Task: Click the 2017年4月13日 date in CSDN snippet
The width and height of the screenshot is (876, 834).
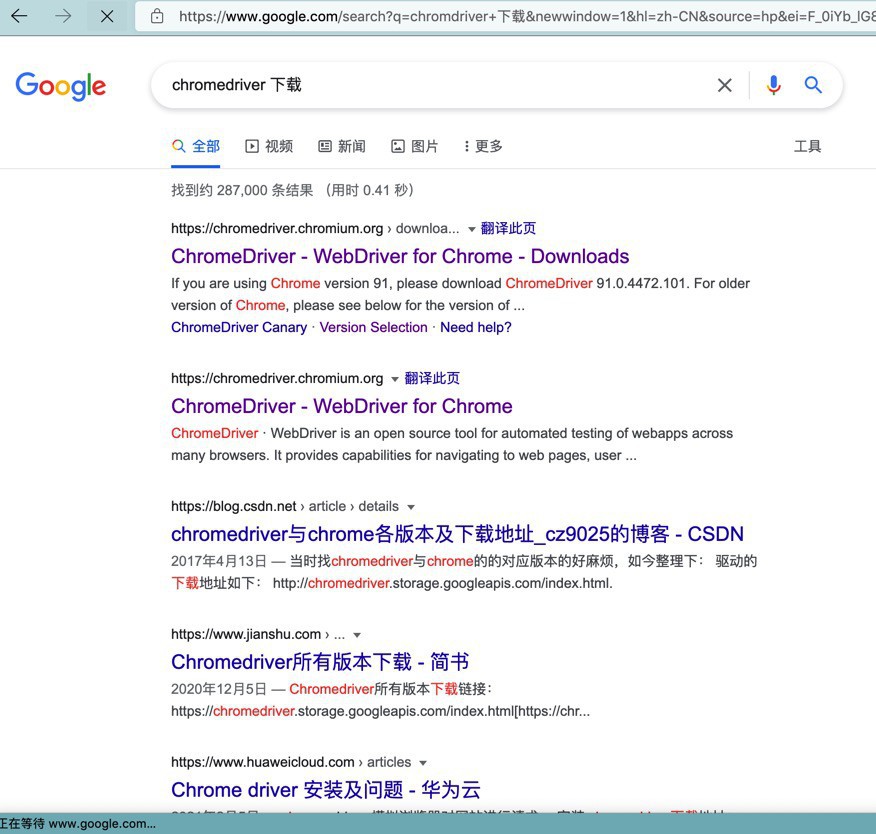Action: tap(218, 561)
